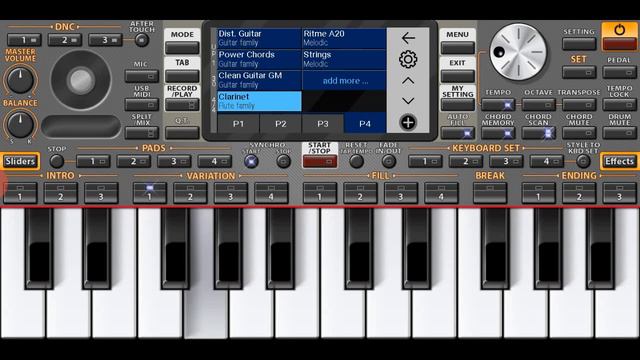Toggle the DRUM MUTE button
Image resolution: width=640 pixels, height=360 pixels.
pos(619,133)
